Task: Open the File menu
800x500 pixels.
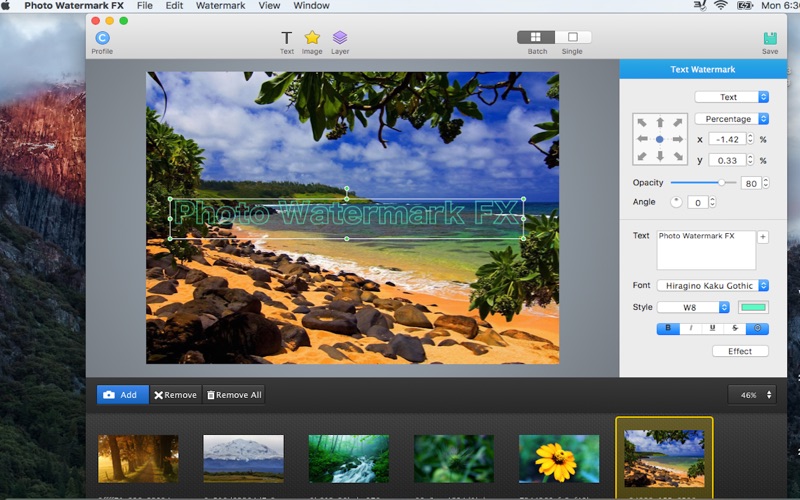Action: pos(144,6)
